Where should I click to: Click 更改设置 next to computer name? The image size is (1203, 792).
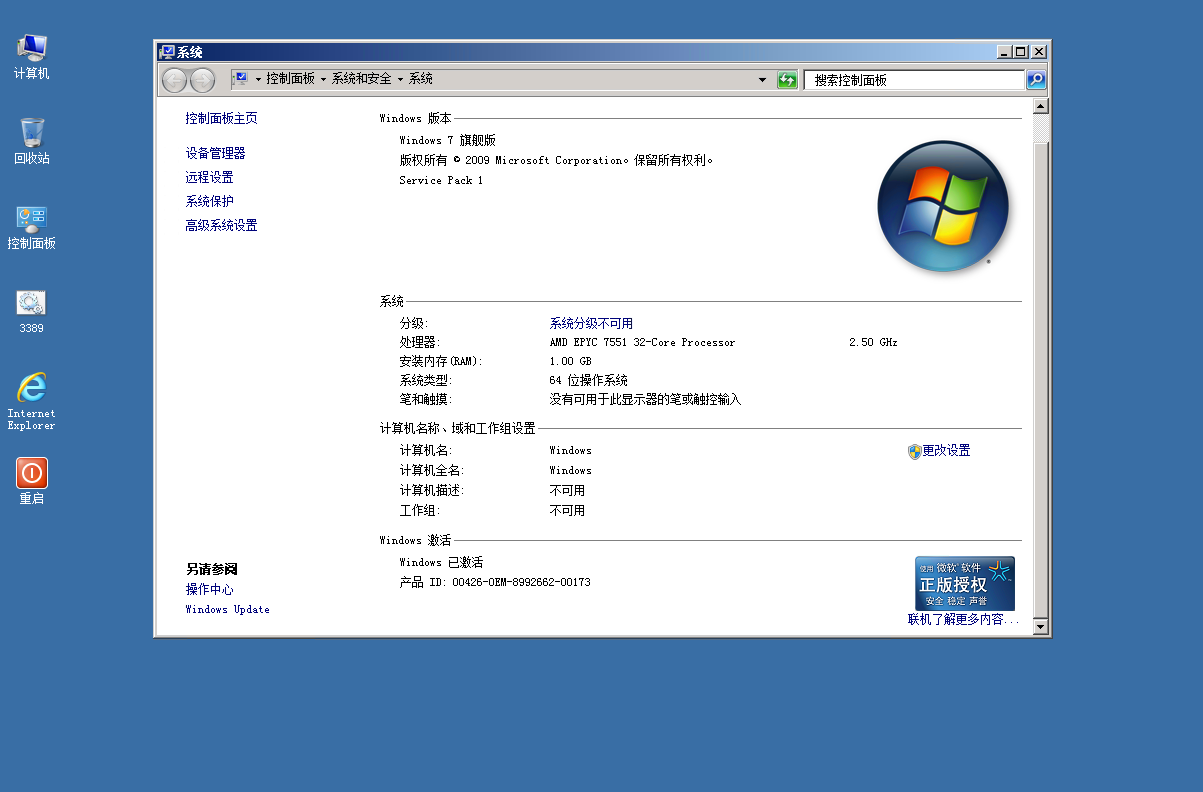tap(945, 451)
